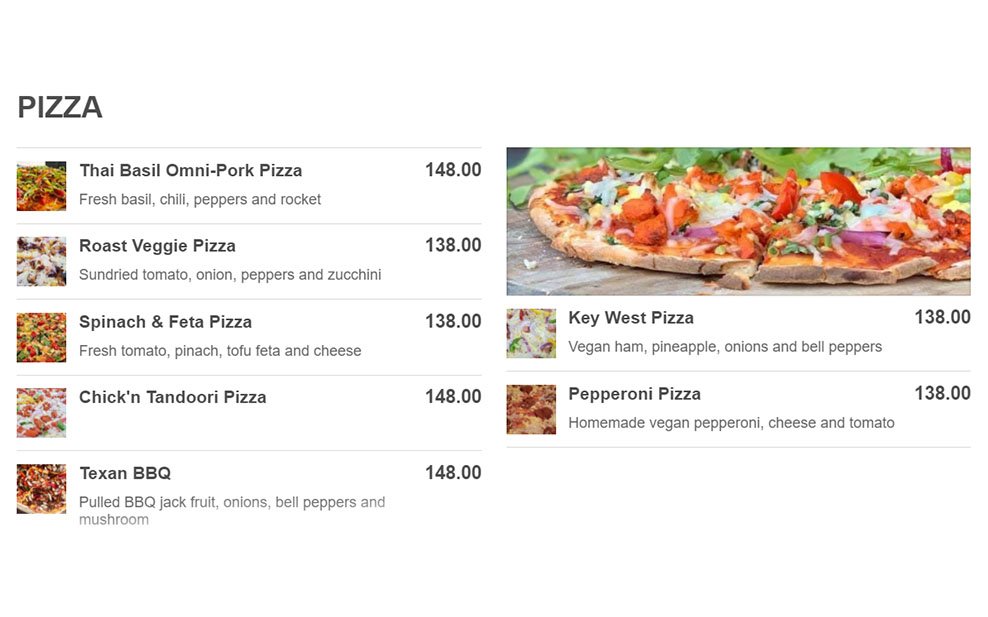Open the Thai Basil Omni-Pork Pizza thumbnail
The height and width of the screenshot is (617, 988).
click(42, 186)
